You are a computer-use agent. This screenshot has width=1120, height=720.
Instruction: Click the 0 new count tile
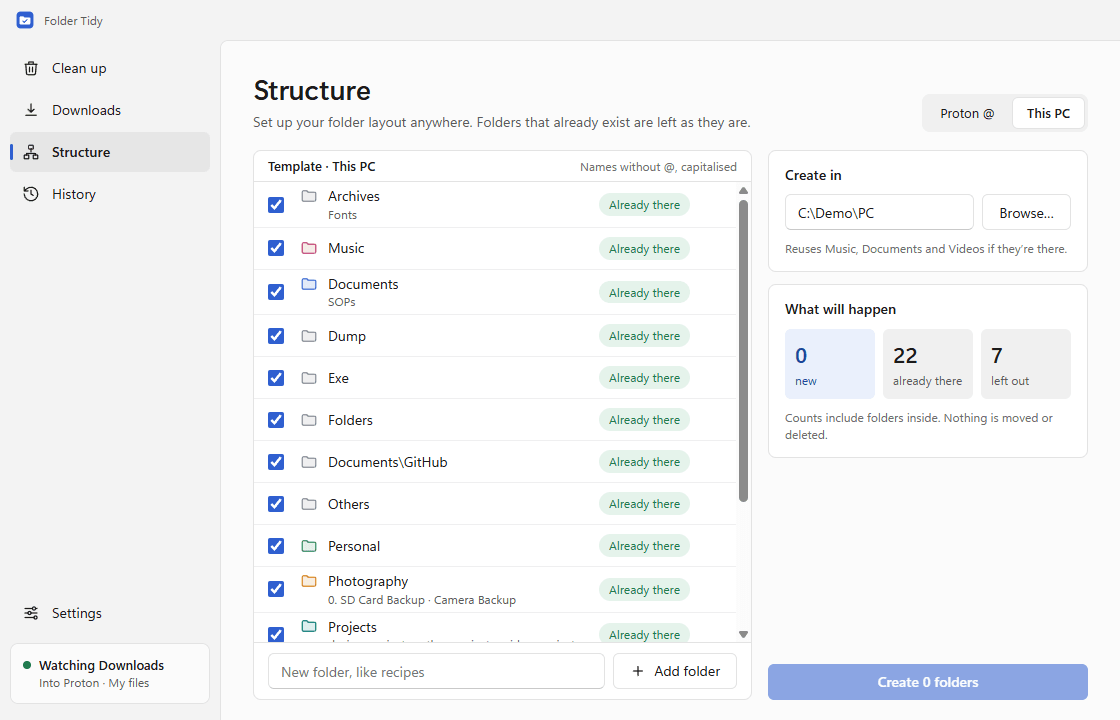[829, 364]
